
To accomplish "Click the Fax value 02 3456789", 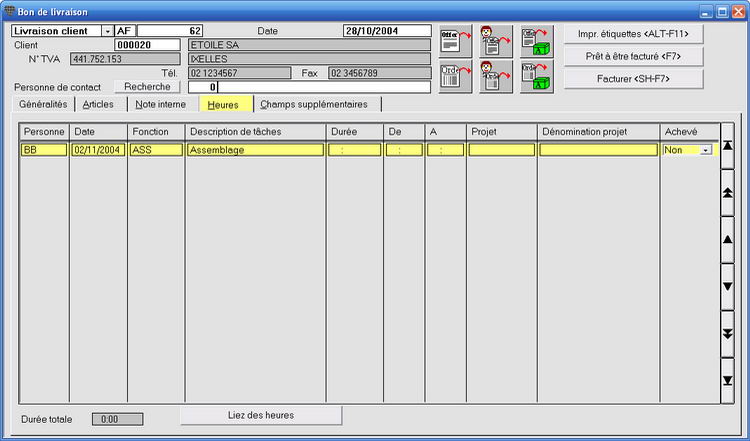I will [x=380, y=73].
